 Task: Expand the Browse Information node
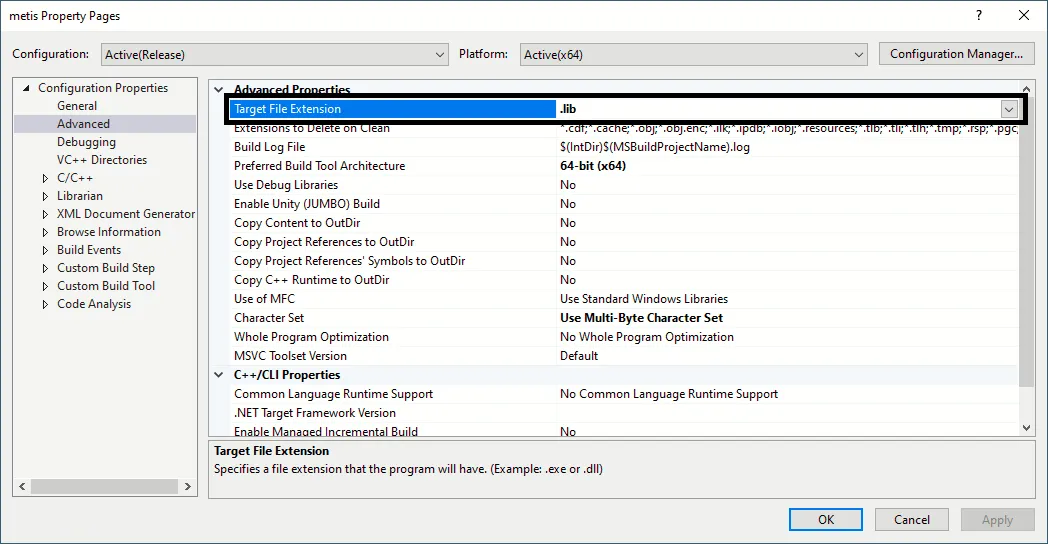click(45, 232)
